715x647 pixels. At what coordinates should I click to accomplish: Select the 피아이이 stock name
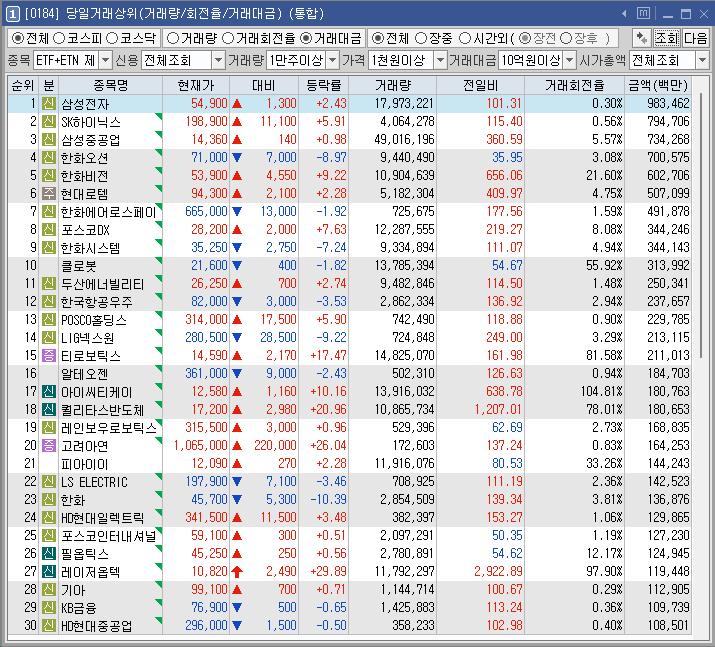(x=84, y=464)
